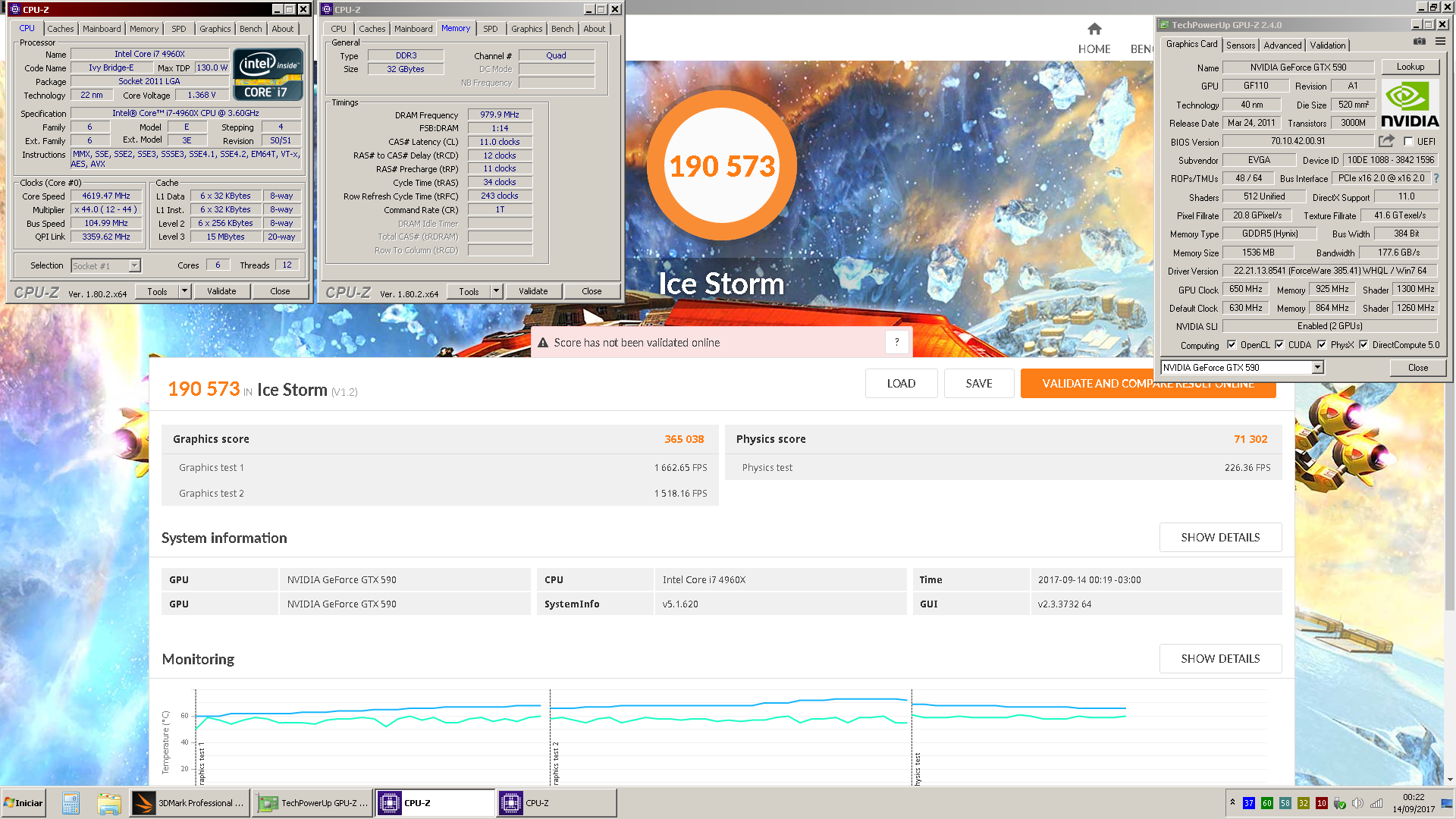The width and height of the screenshot is (1456, 819).
Task: Switch to Mainboard tab in left CPU-Z window
Action: pos(102,29)
